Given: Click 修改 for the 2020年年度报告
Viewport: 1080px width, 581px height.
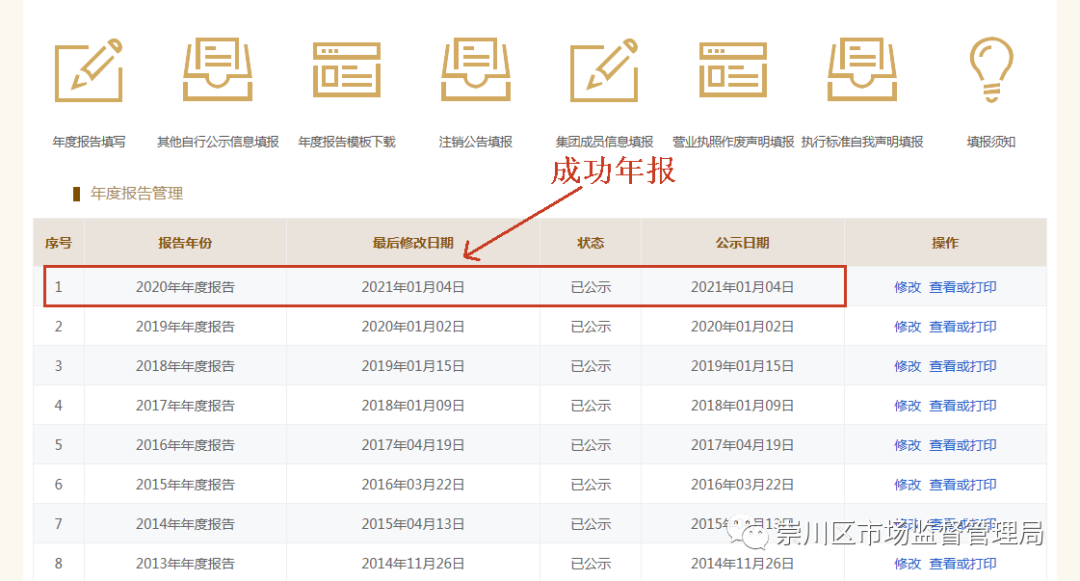Looking at the screenshot, I should pyautogui.click(x=907, y=287).
